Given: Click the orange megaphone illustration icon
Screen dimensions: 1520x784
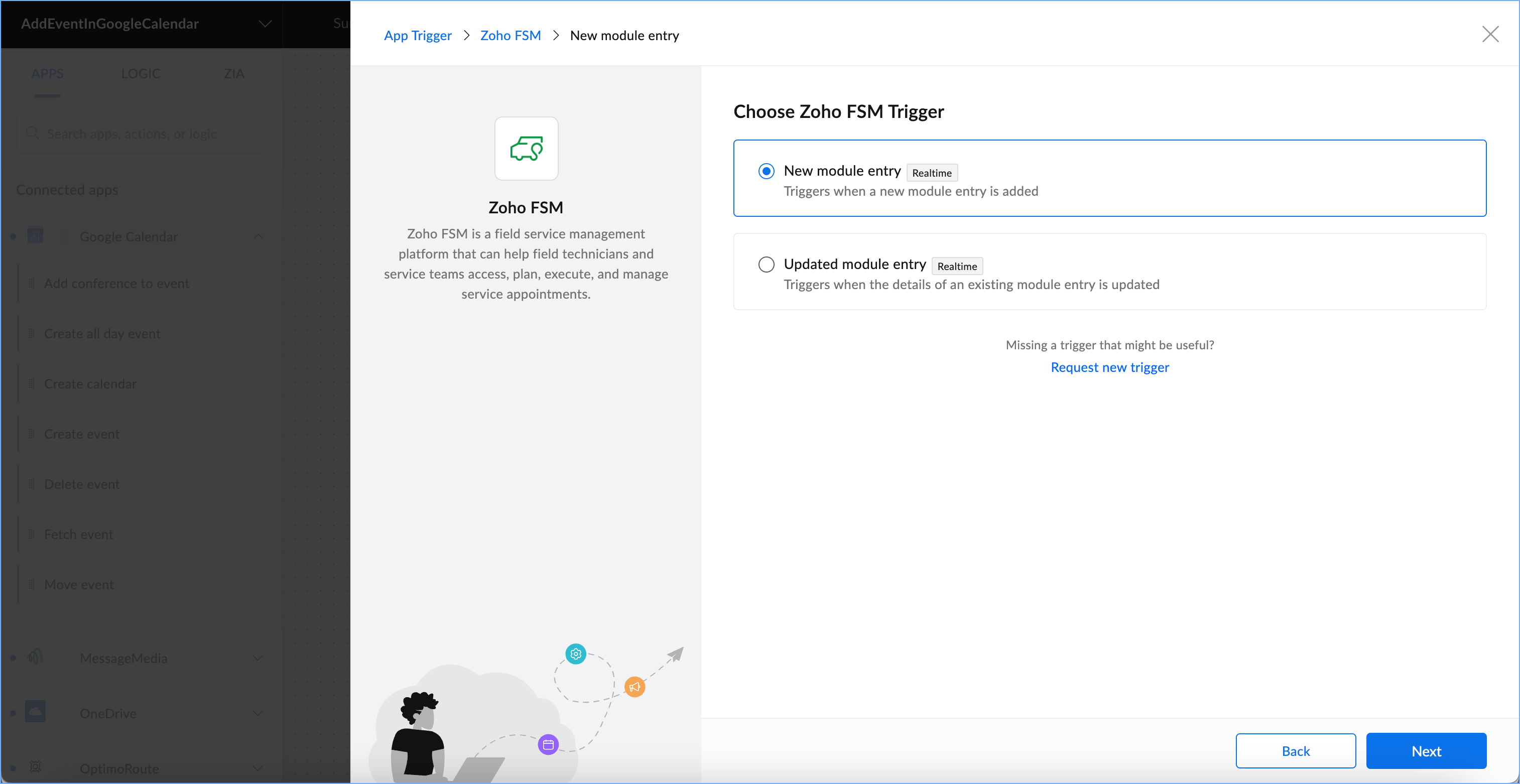Looking at the screenshot, I should [635, 687].
